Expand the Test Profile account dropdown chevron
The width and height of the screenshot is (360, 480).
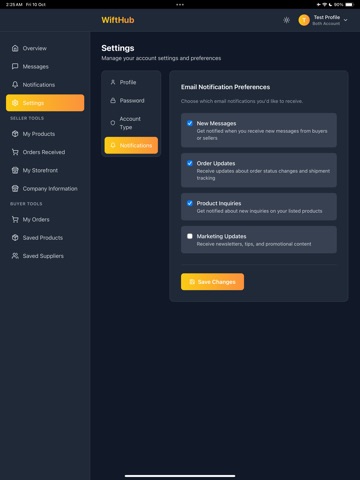(x=346, y=20)
